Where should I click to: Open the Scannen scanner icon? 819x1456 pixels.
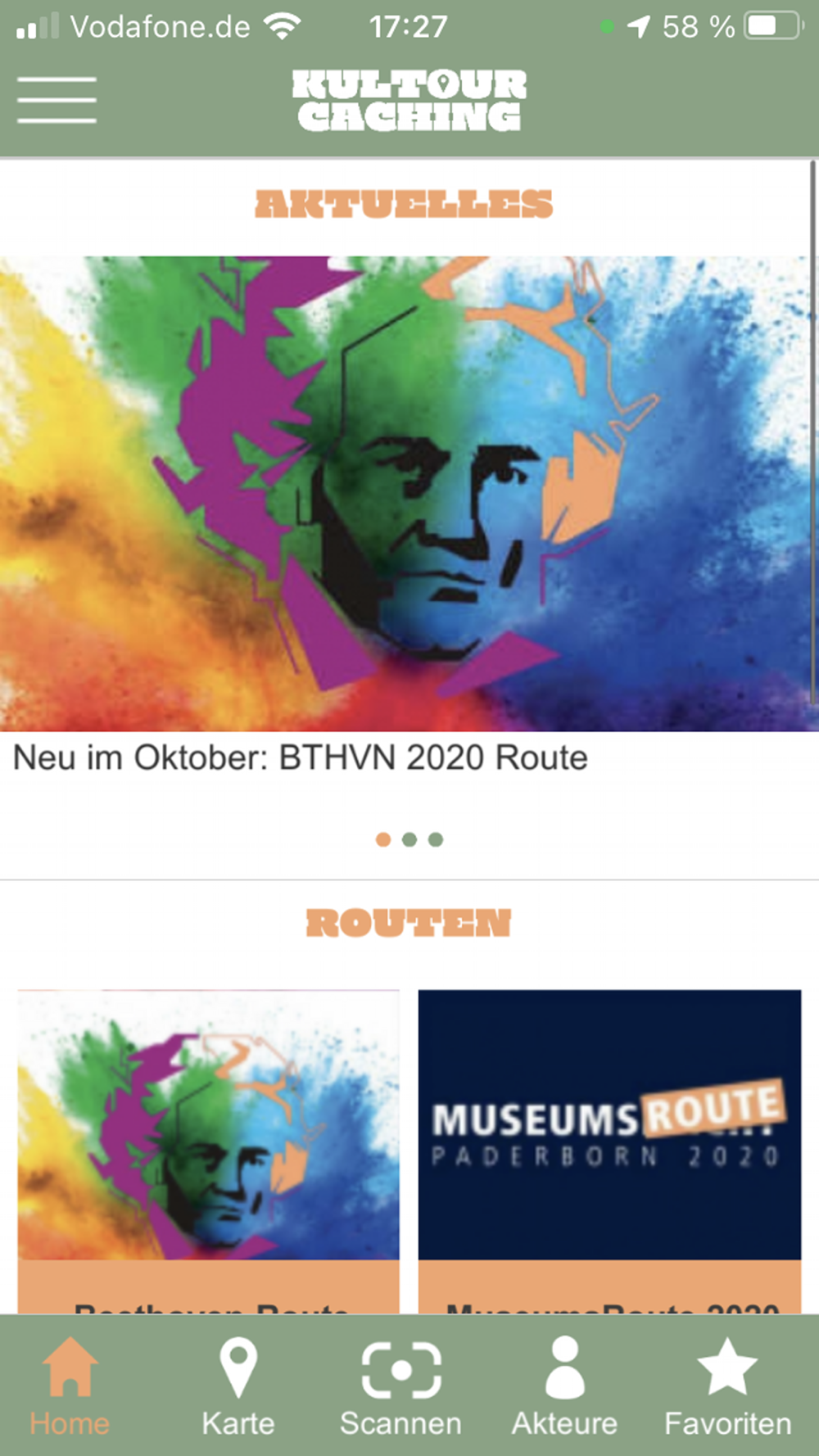pos(401,1369)
